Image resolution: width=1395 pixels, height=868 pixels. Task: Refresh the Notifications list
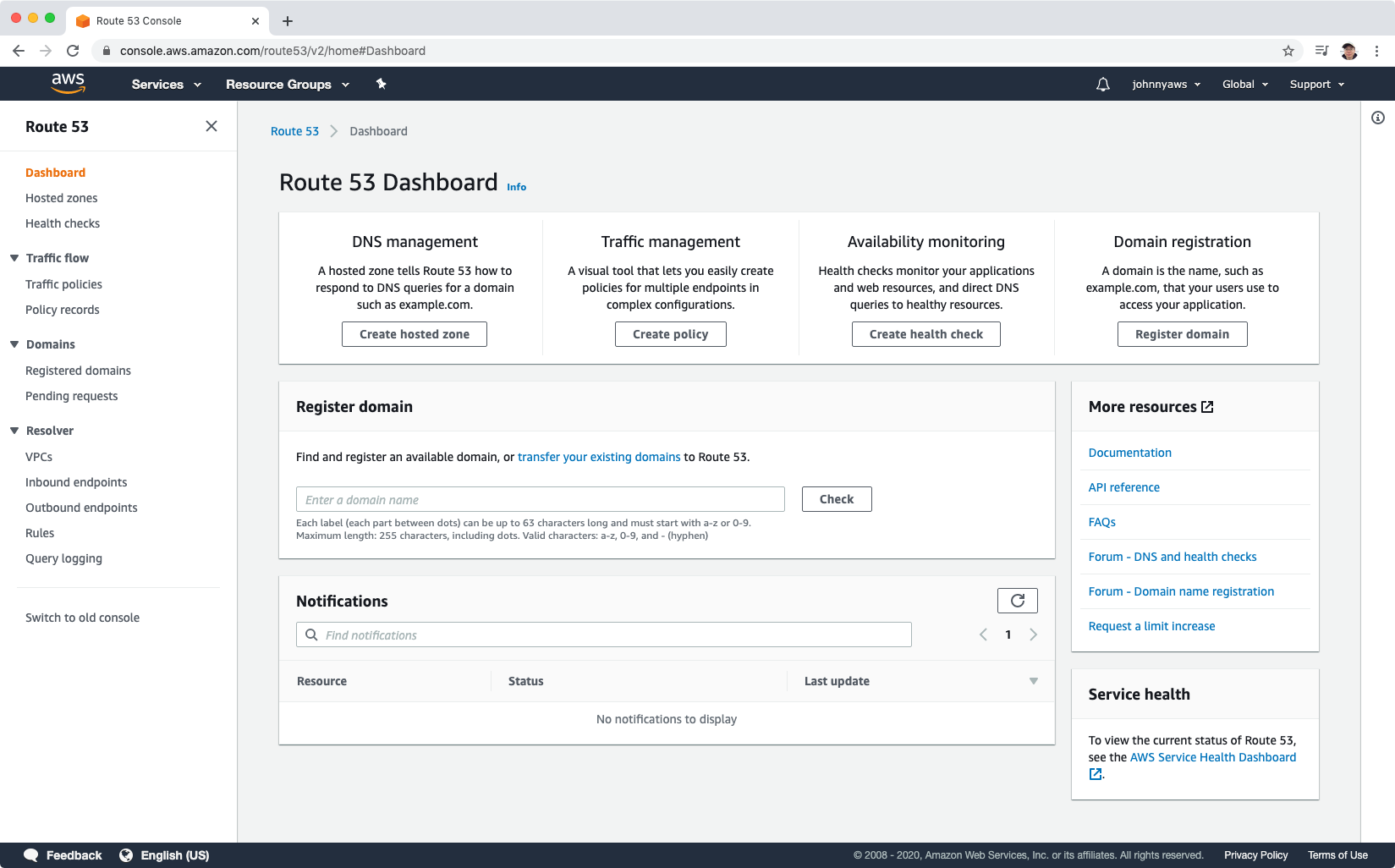coord(1018,601)
